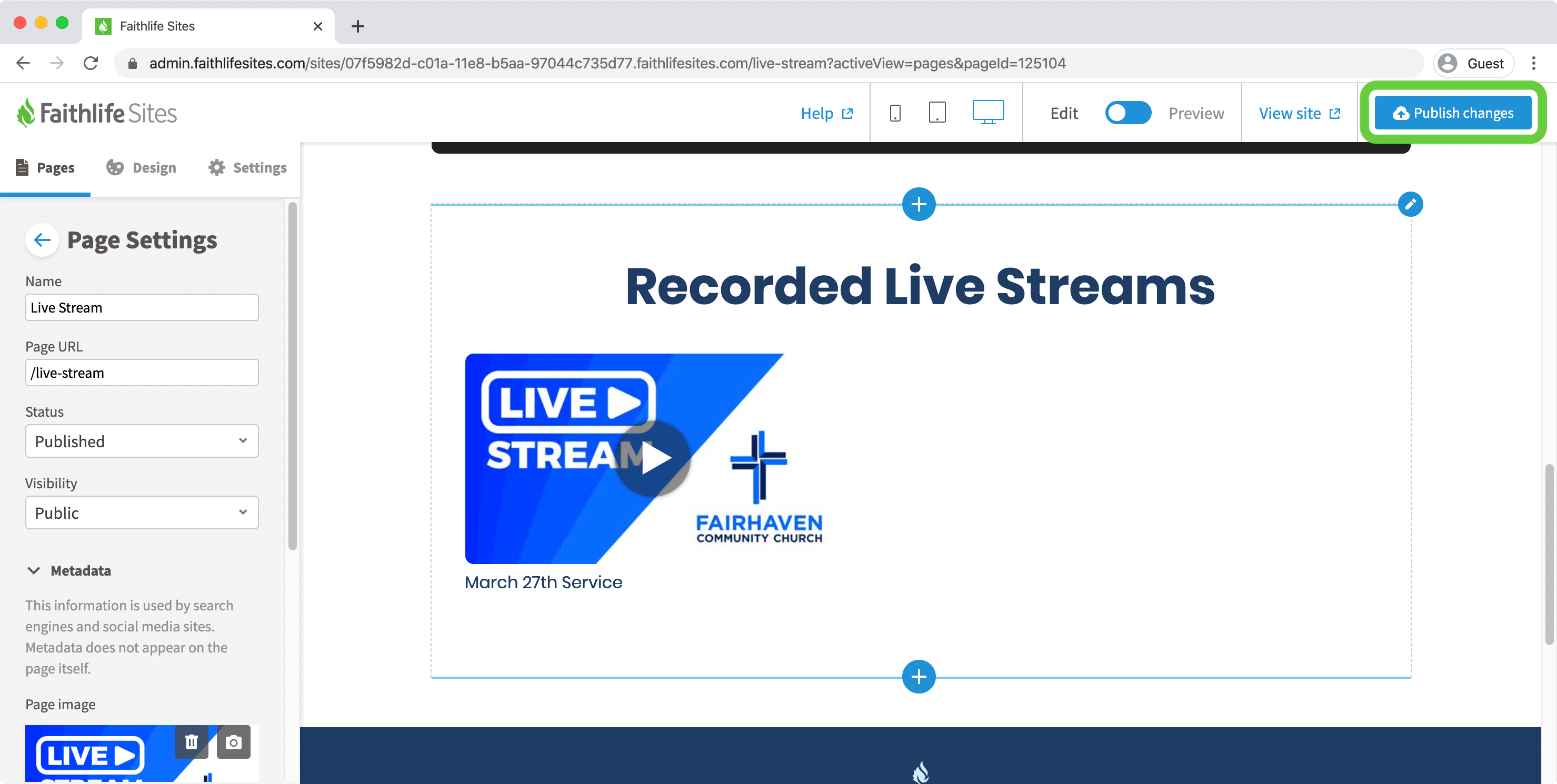The image size is (1557, 784).
Task: Click the Guest profile button
Action: [1473, 63]
